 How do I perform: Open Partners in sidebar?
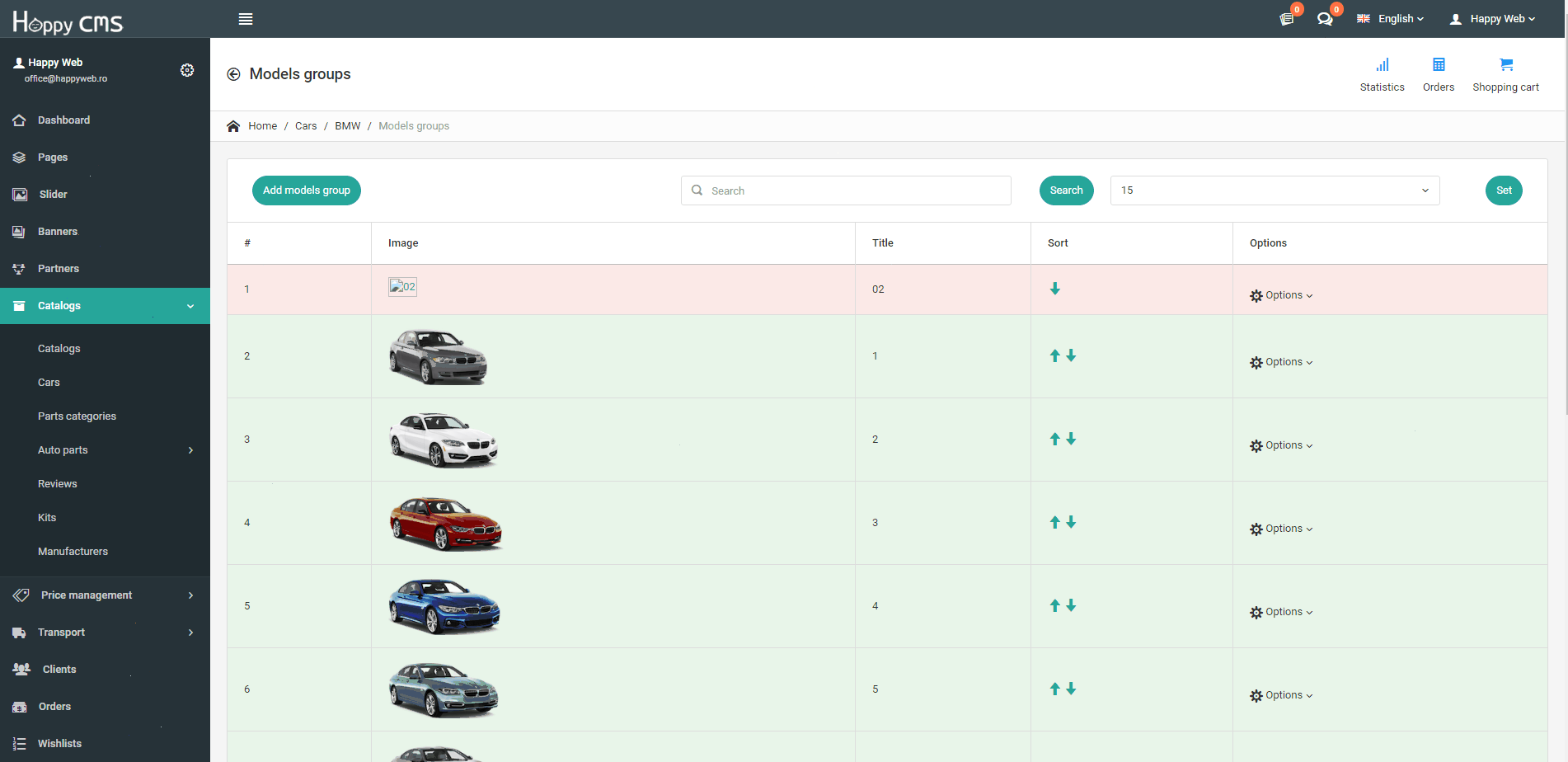pyautogui.click(x=105, y=269)
